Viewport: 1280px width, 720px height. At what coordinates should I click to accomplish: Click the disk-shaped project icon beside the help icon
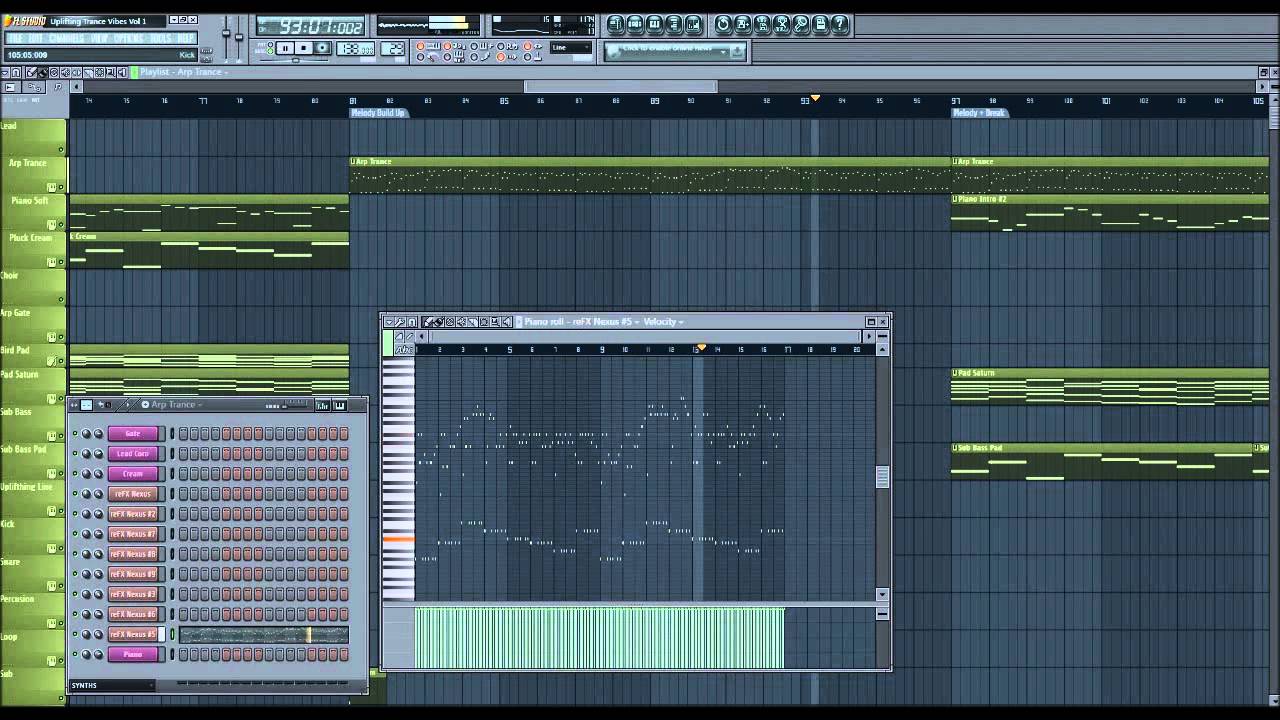point(820,24)
